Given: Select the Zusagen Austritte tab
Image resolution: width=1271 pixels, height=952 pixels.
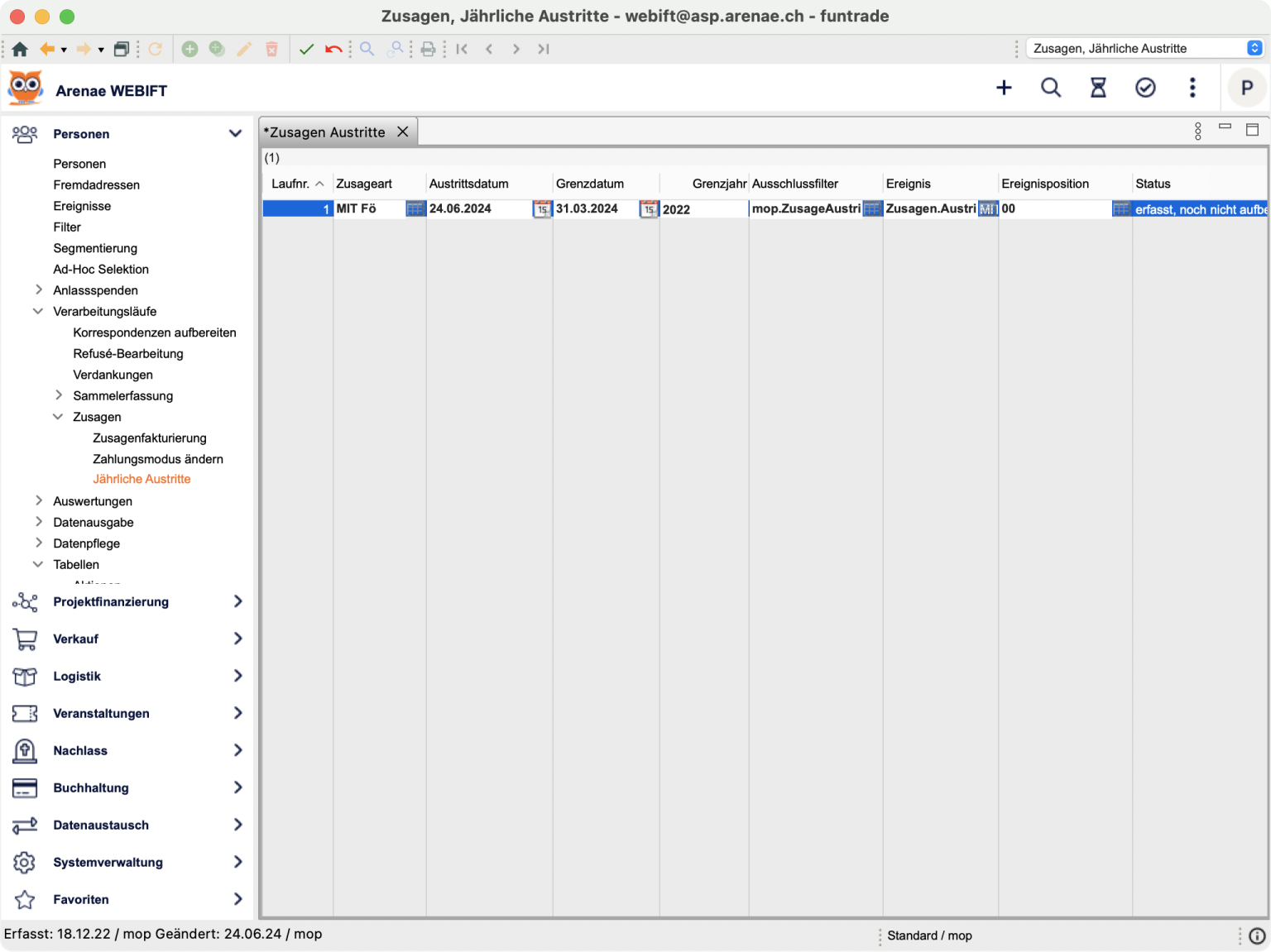Looking at the screenshot, I should pyautogui.click(x=324, y=132).
